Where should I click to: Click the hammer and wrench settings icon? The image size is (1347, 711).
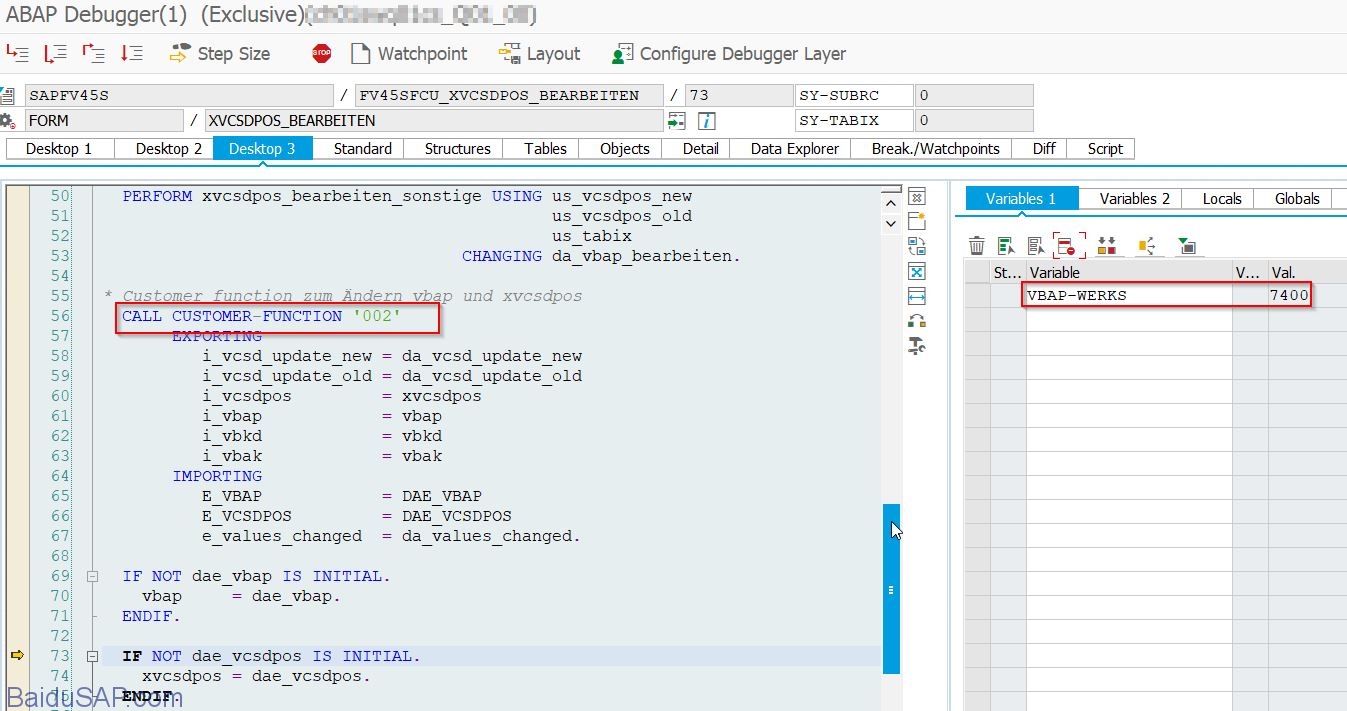[x=916, y=346]
